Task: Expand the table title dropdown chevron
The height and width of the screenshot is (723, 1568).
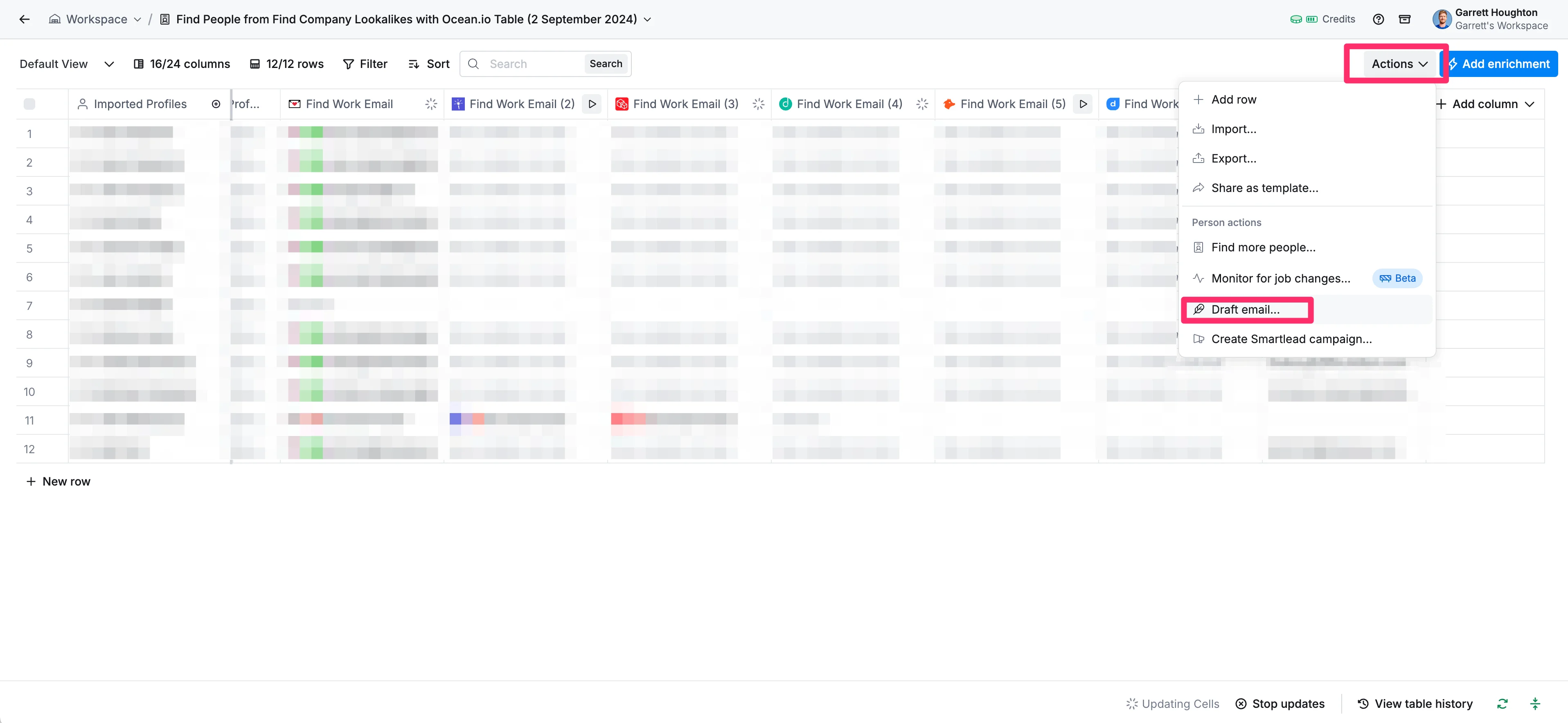Action: [648, 20]
